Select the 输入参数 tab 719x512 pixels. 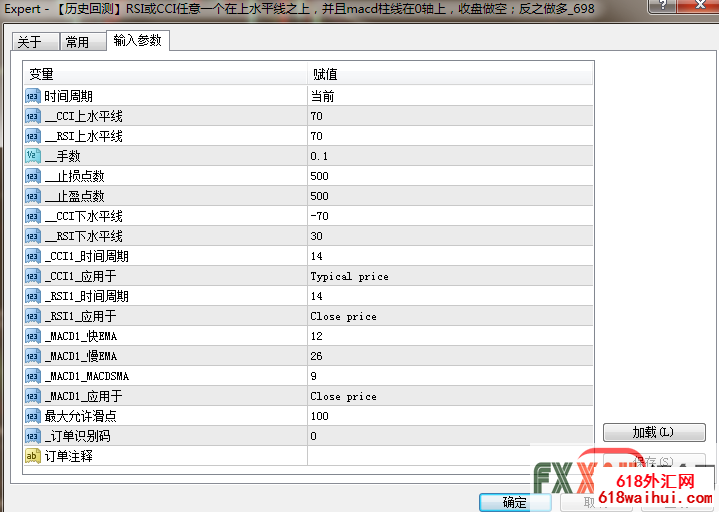[x=138, y=40]
